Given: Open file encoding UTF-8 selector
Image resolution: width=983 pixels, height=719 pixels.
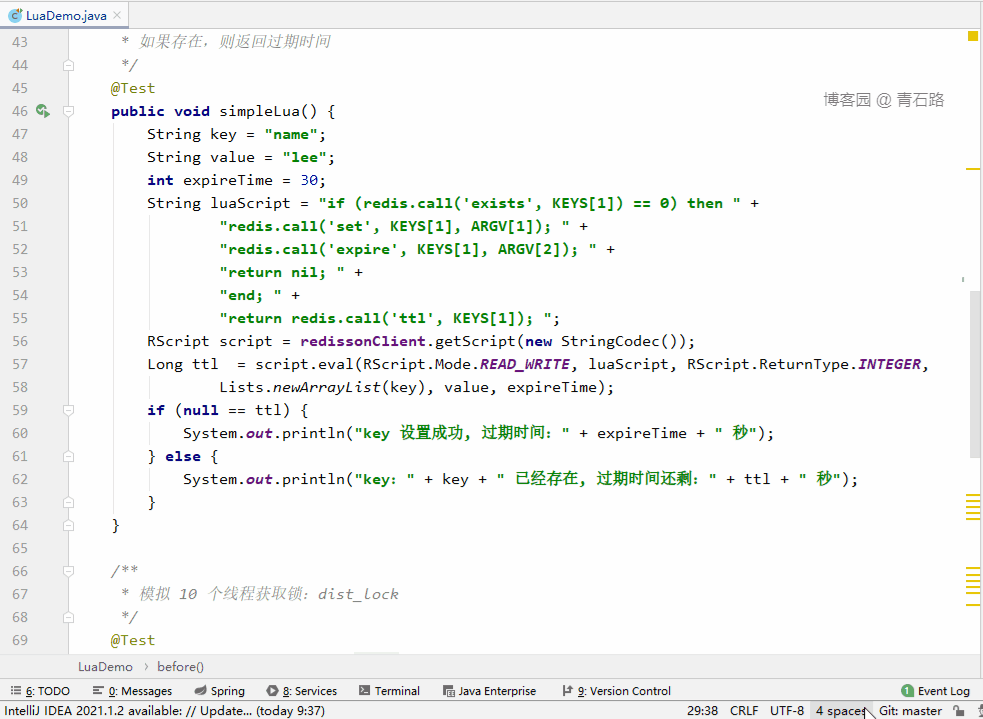Looking at the screenshot, I should click(x=787, y=710).
